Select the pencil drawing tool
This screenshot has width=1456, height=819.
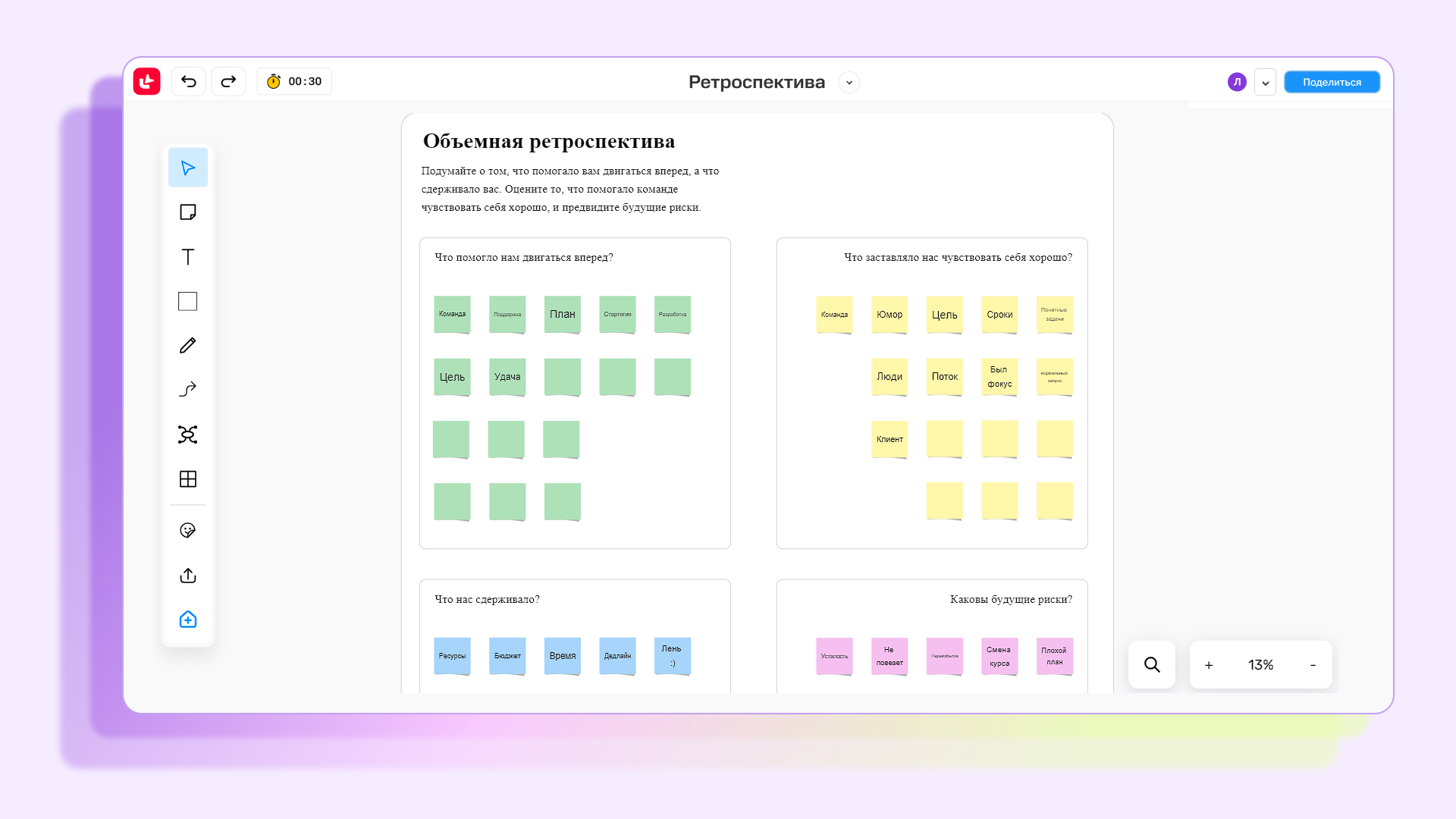(188, 346)
